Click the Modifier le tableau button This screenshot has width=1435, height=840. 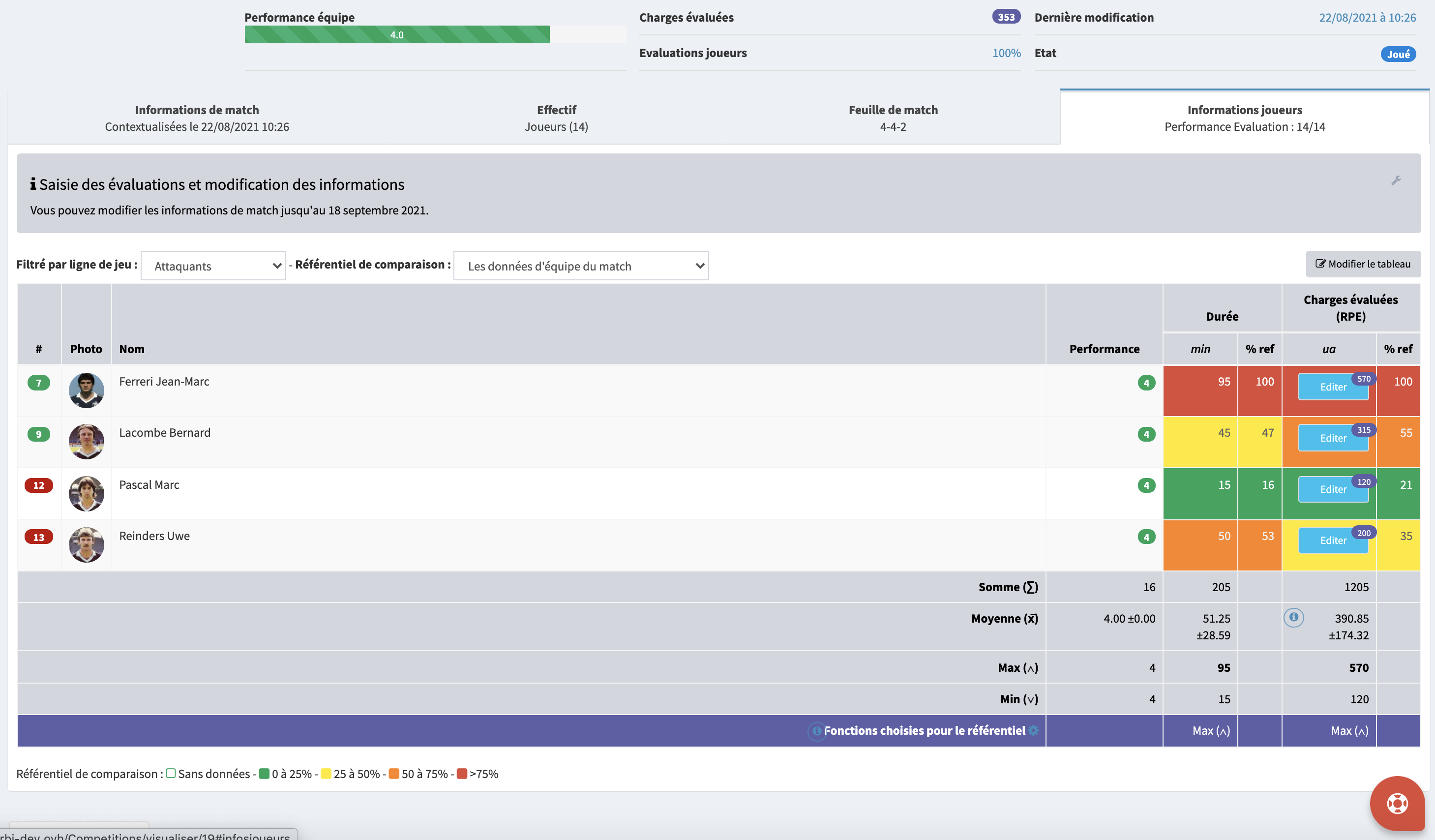tap(1363, 264)
